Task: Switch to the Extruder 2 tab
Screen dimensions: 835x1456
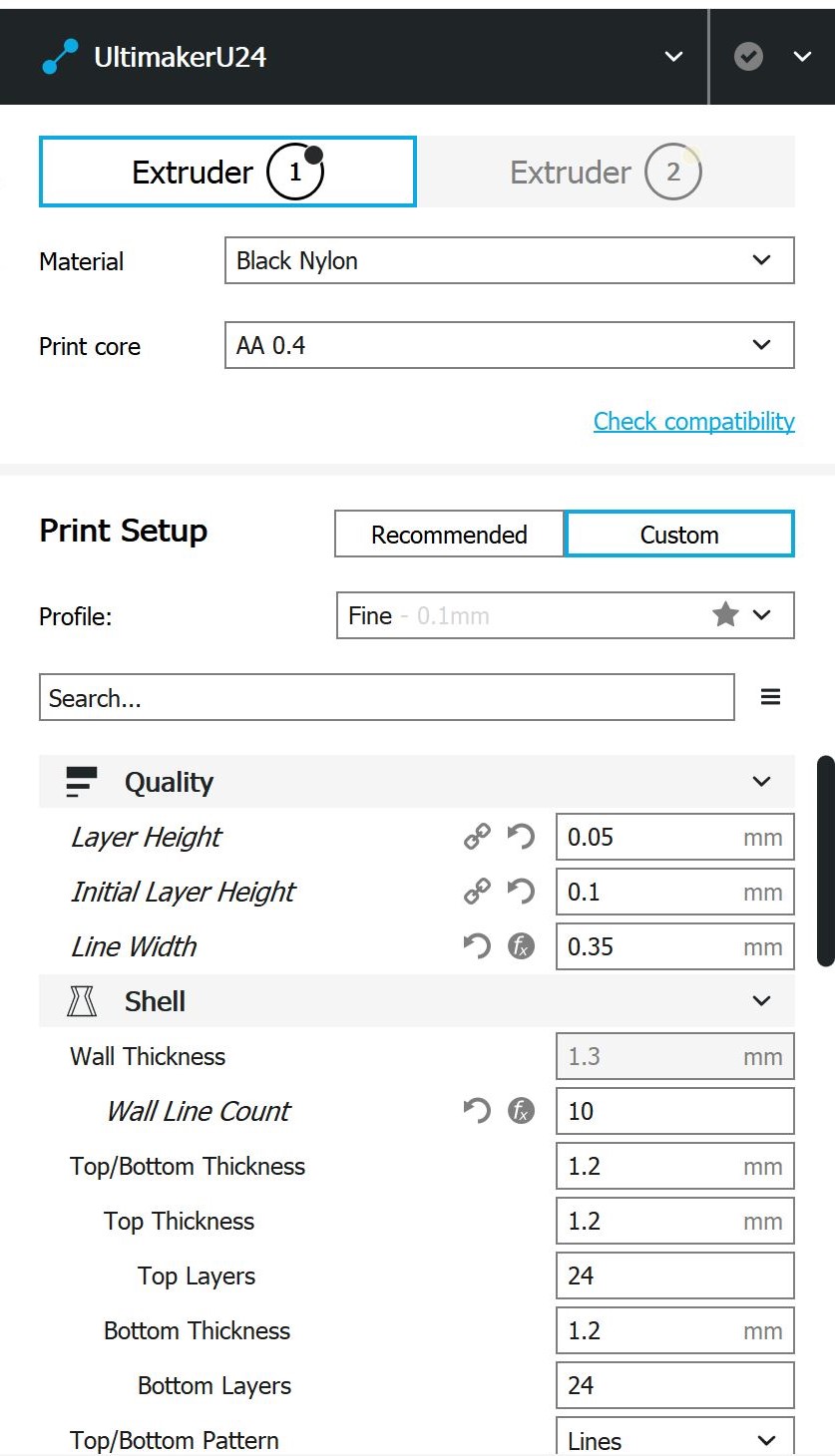Action: click(x=606, y=173)
